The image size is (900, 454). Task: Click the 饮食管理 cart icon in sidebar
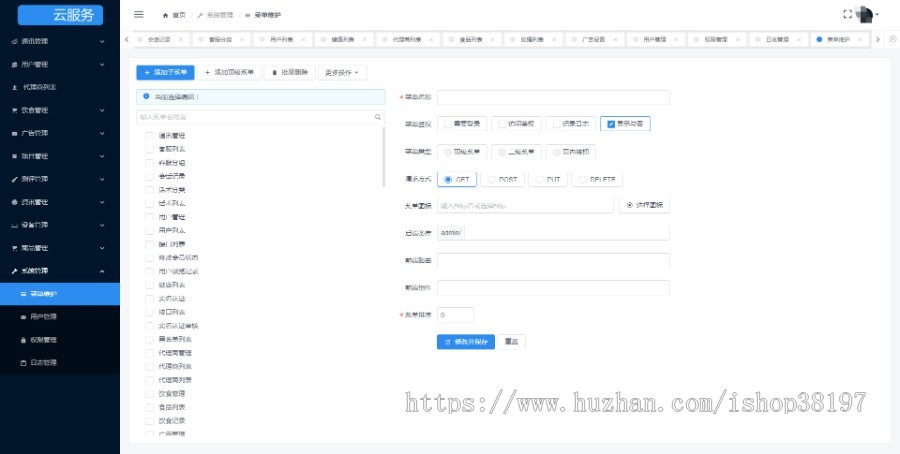(x=14, y=110)
